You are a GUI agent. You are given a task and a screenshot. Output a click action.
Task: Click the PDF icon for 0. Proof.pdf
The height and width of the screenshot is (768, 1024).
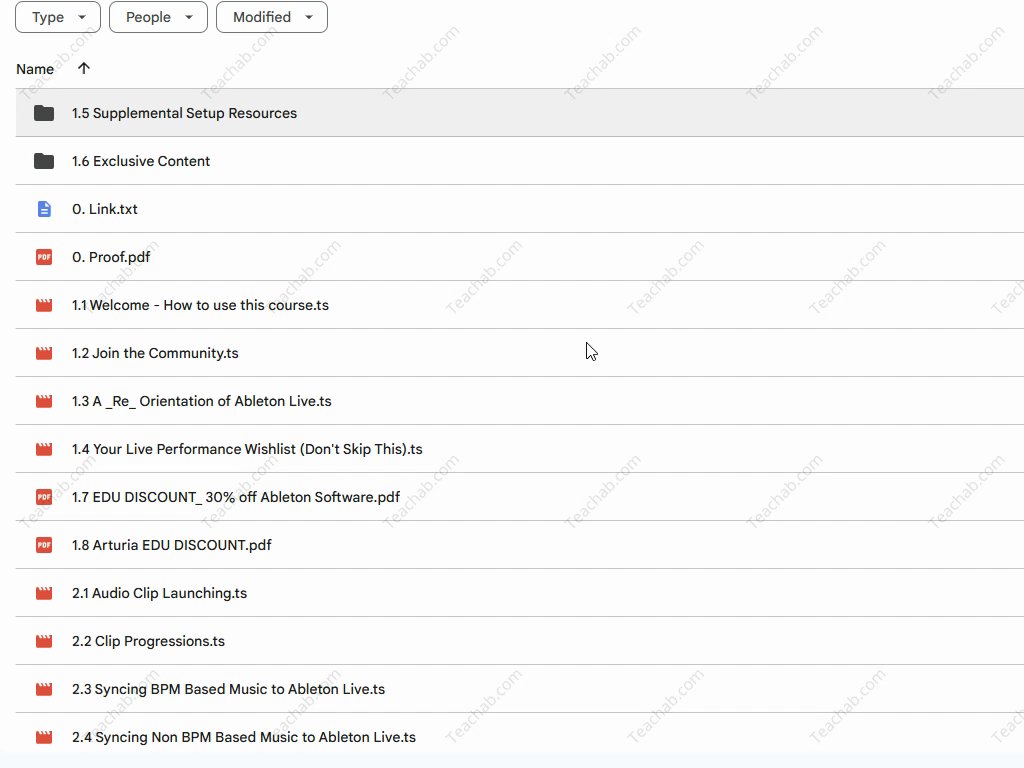pos(44,257)
